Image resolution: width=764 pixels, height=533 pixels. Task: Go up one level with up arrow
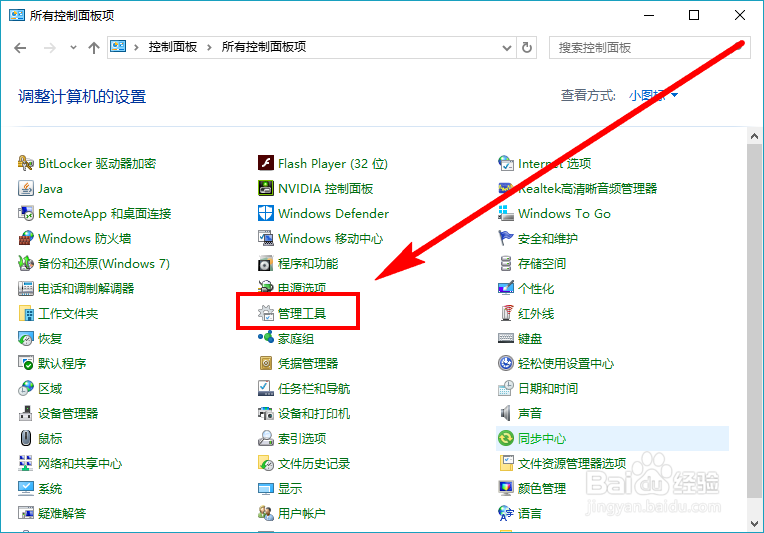point(94,48)
